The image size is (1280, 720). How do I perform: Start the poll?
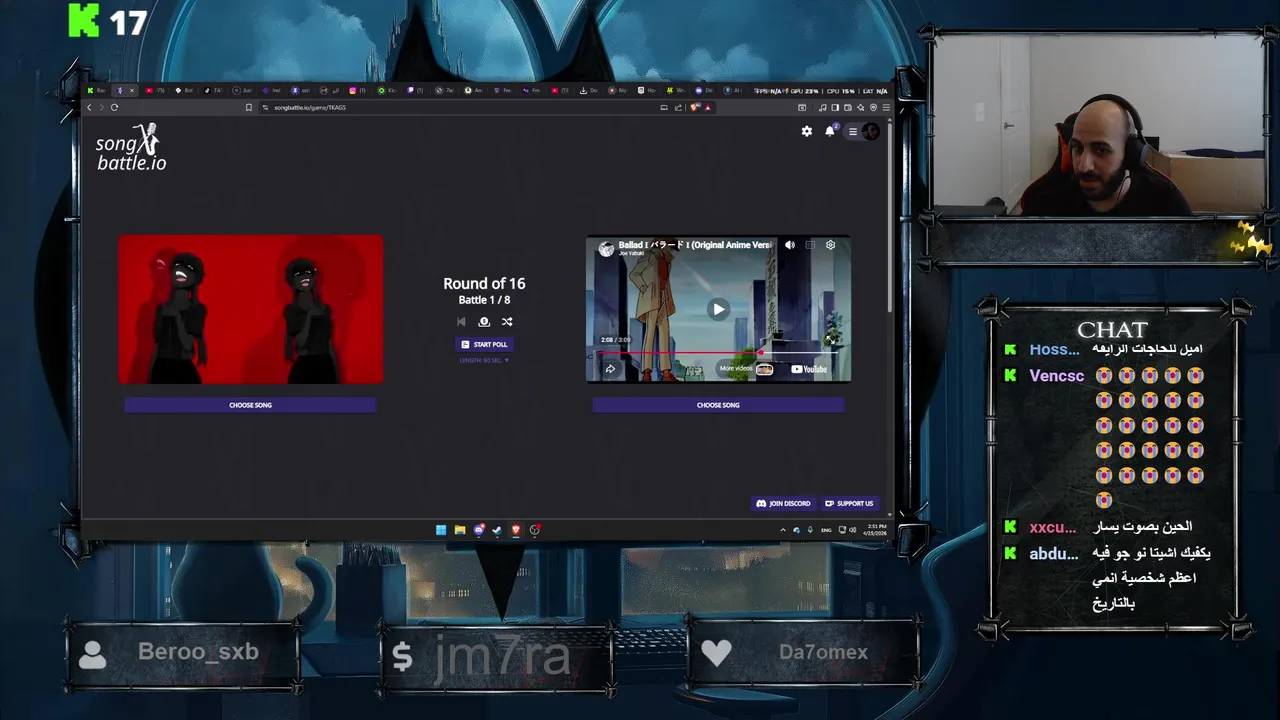tap(484, 344)
